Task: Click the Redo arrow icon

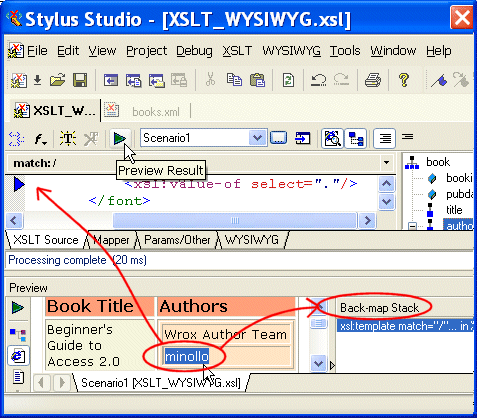Action: coord(341,80)
